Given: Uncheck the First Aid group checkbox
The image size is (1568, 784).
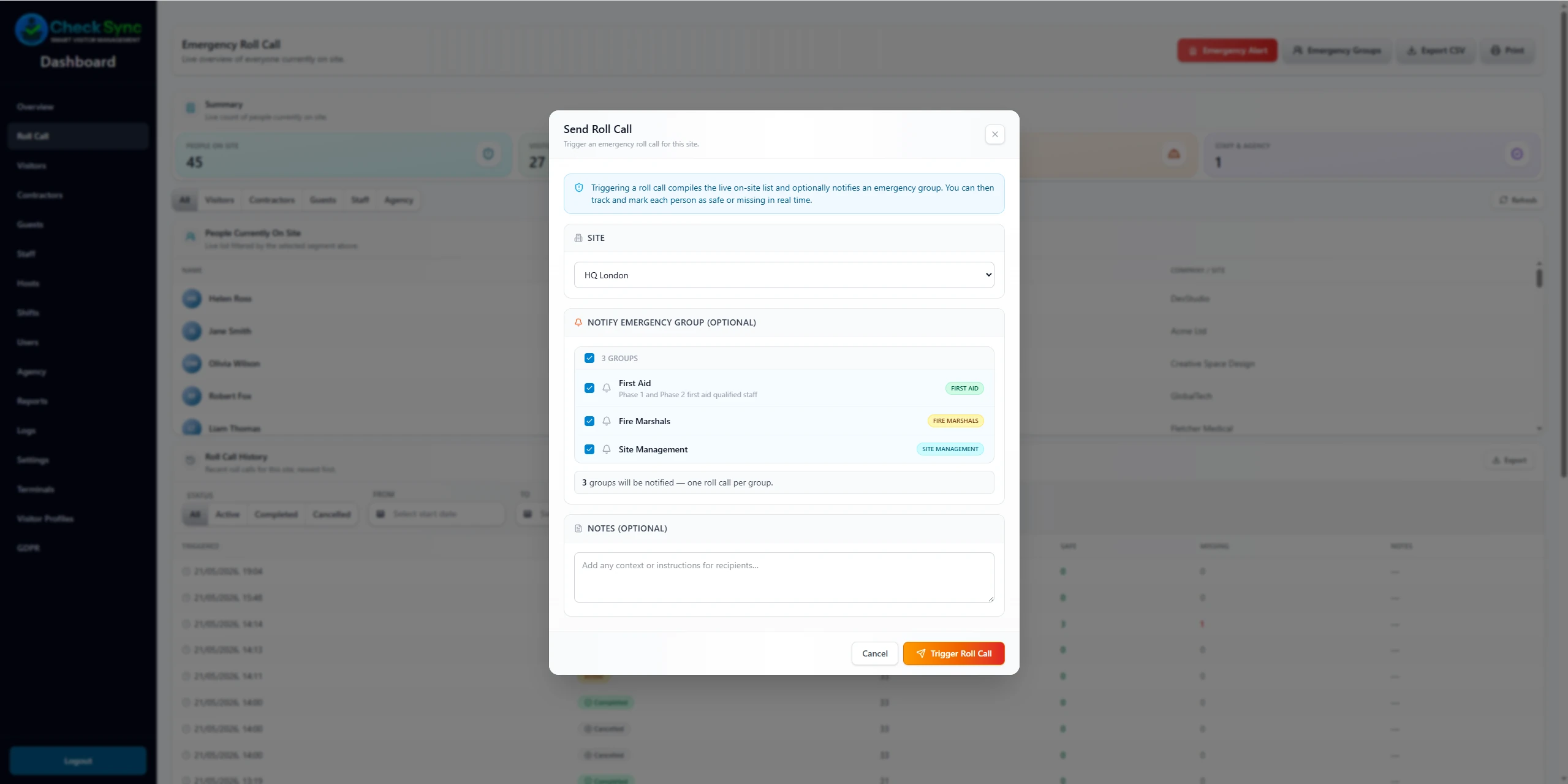Looking at the screenshot, I should click(x=589, y=388).
